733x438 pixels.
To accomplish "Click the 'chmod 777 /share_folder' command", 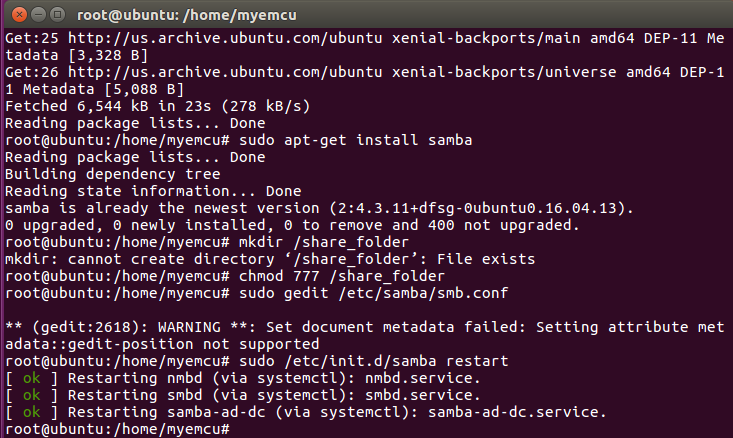I will pos(341,276).
